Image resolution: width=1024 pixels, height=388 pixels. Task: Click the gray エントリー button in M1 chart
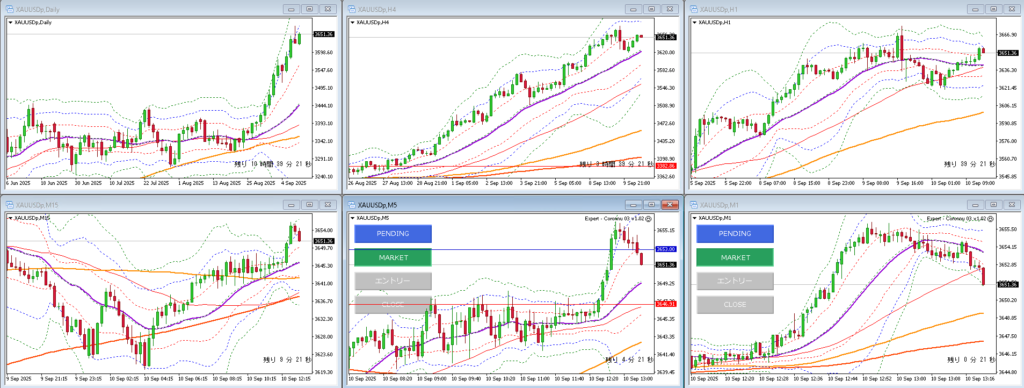pos(735,281)
